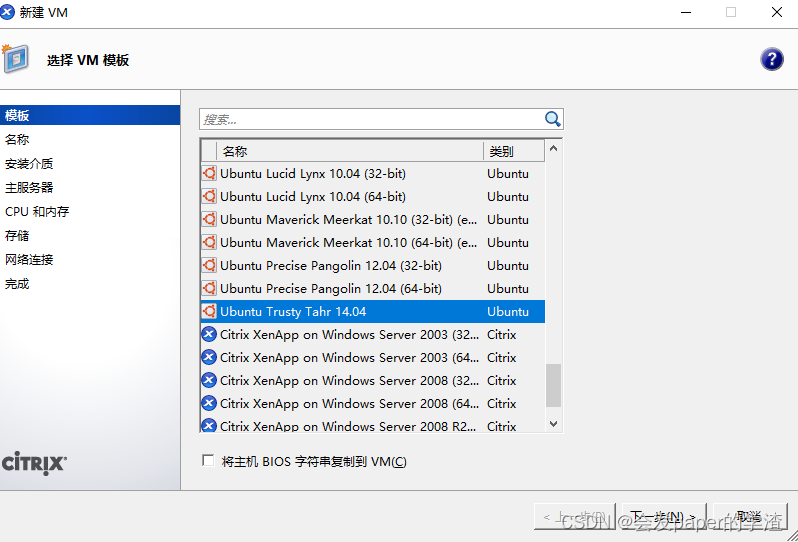Image resolution: width=798 pixels, height=542 pixels.
Task: Select Ubuntu Trusty Tahr 14.04 template name
Action: (293, 311)
